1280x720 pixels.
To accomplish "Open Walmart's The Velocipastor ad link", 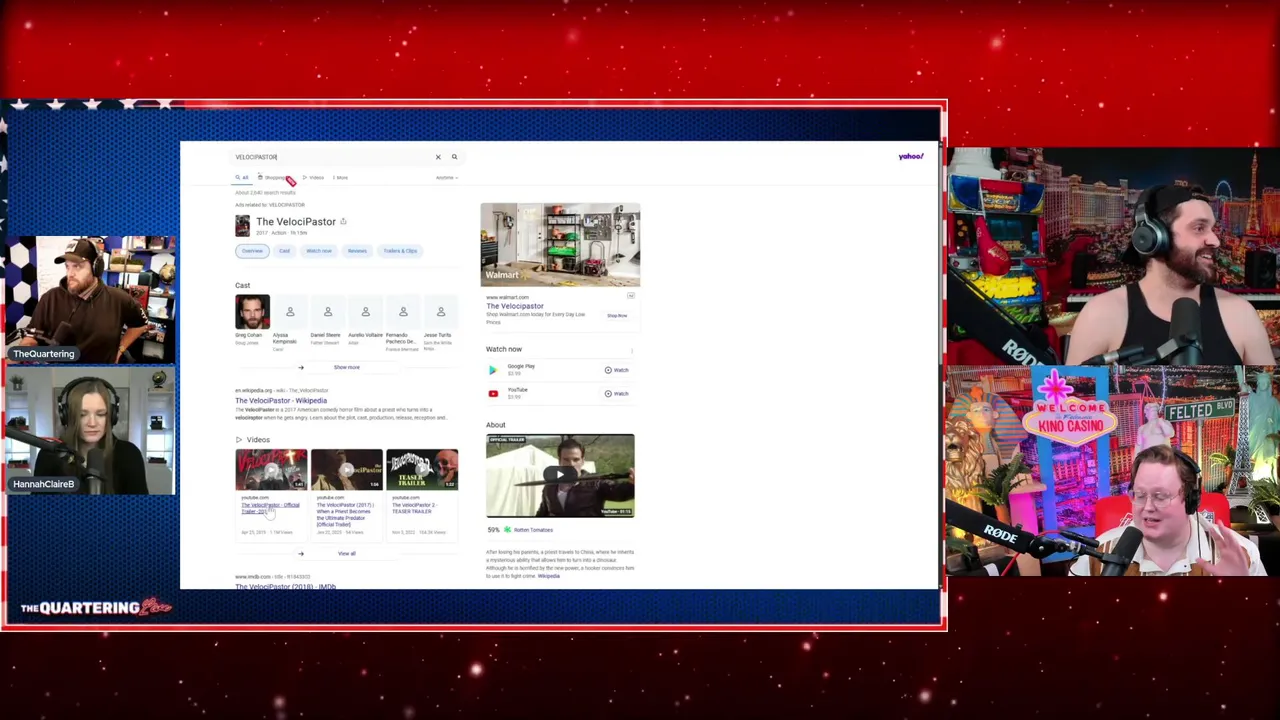I will coord(515,306).
